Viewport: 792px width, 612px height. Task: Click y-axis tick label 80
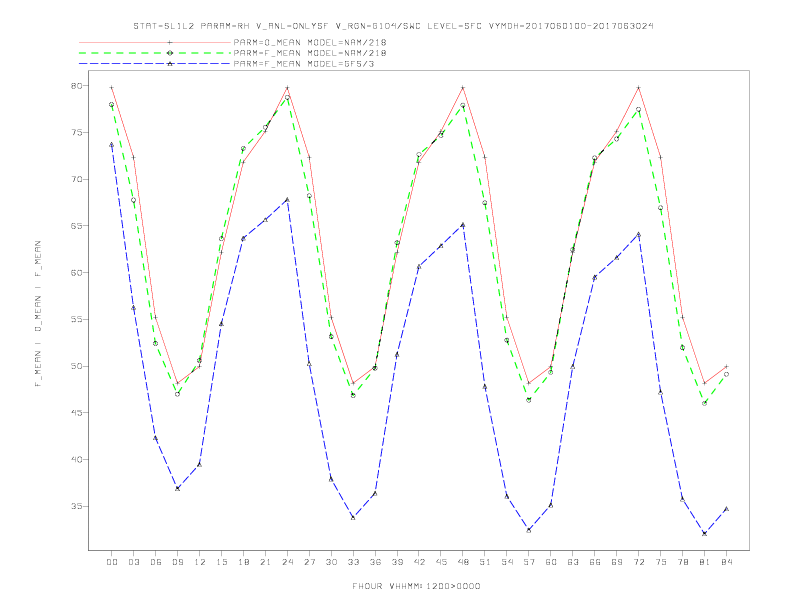click(76, 86)
